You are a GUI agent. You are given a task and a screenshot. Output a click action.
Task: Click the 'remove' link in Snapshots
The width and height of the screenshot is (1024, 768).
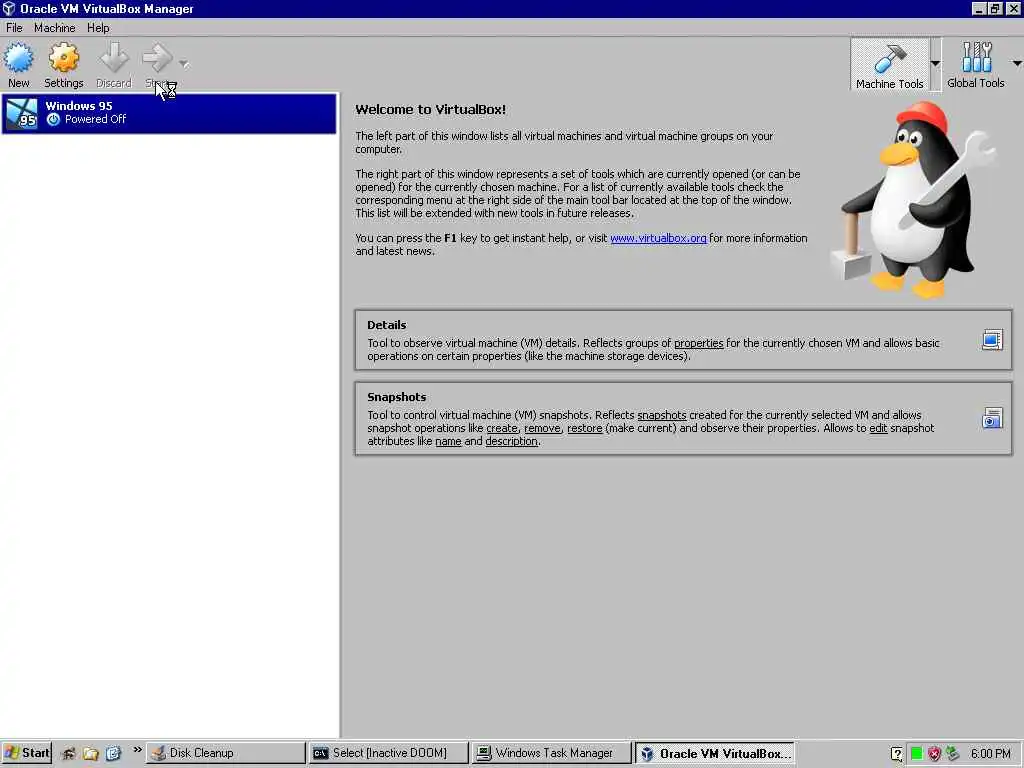click(542, 428)
